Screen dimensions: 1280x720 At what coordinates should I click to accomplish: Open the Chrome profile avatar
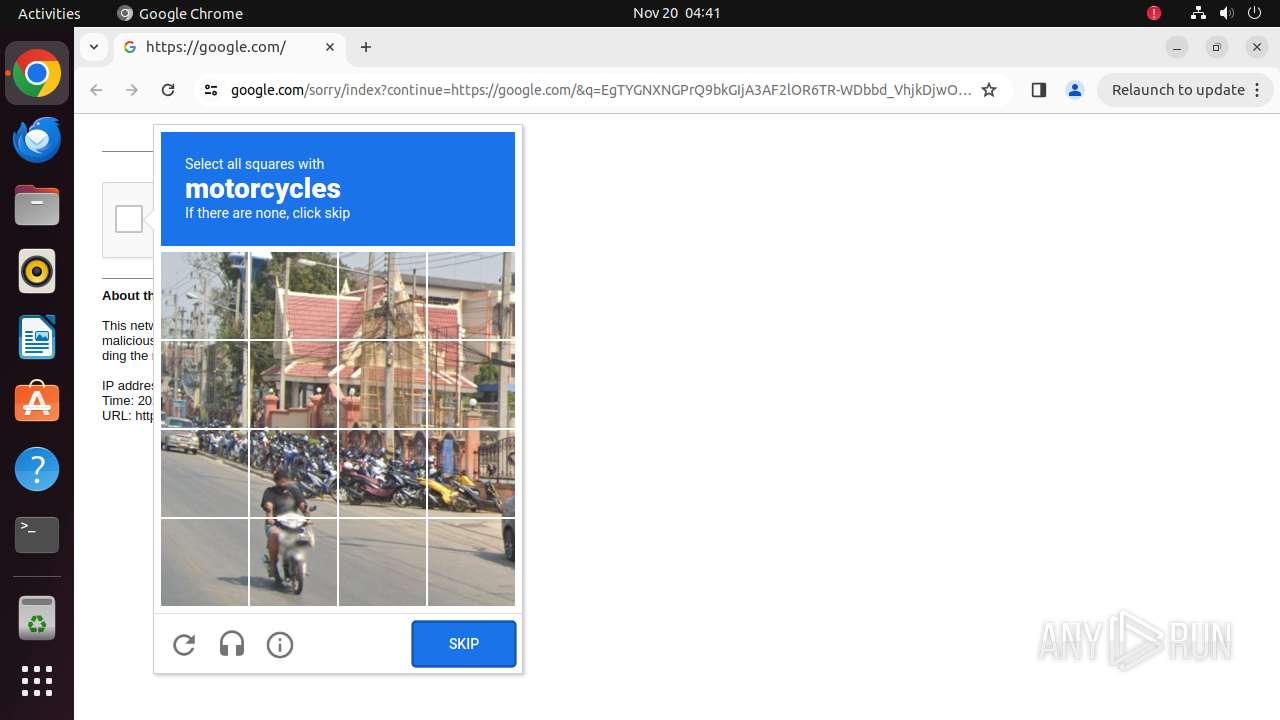(1075, 90)
